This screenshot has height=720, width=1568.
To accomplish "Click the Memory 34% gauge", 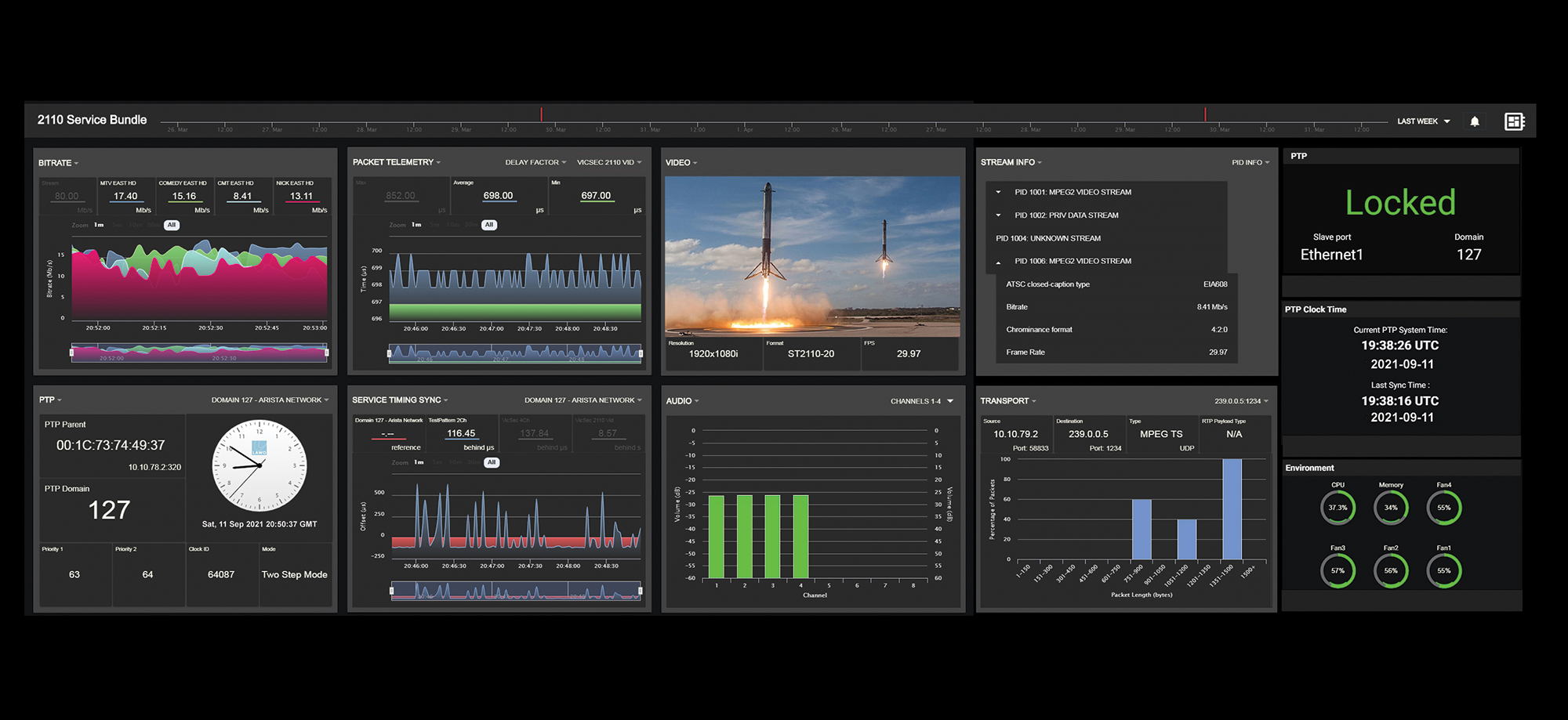I will point(1391,508).
